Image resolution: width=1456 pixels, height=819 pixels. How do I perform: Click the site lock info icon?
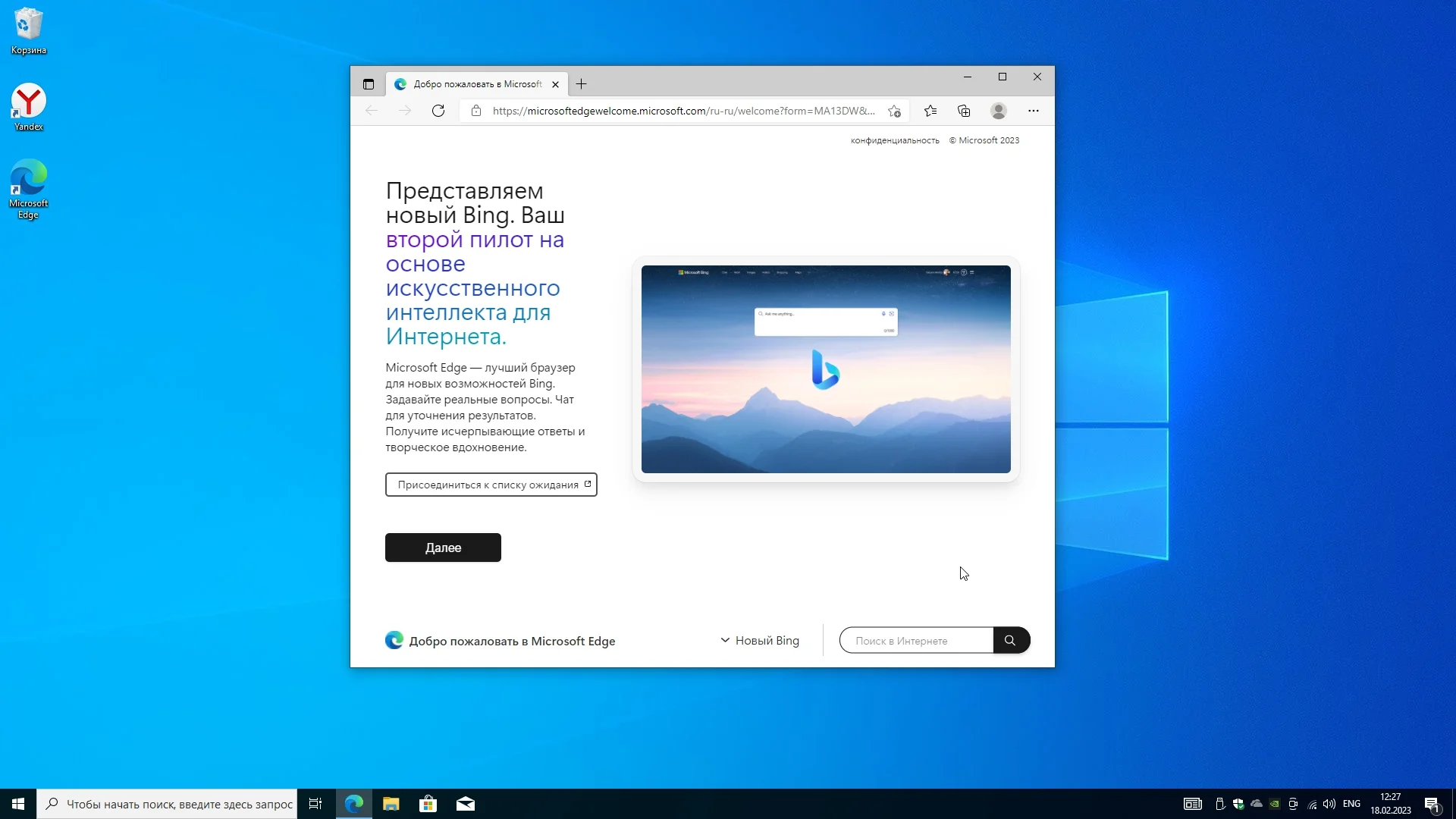pyautogui.click(x=476, y=111)
